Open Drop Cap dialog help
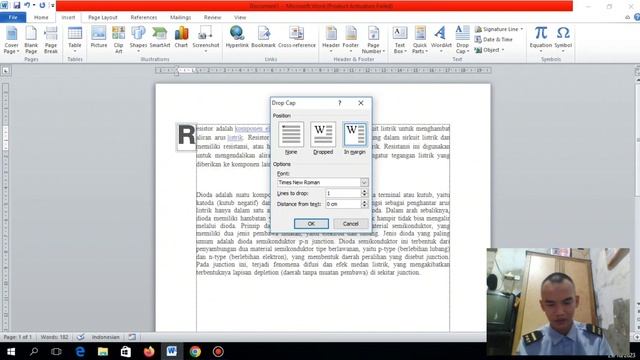The height and width of the screenshot is (360, 640). click(x=340, y=103)
